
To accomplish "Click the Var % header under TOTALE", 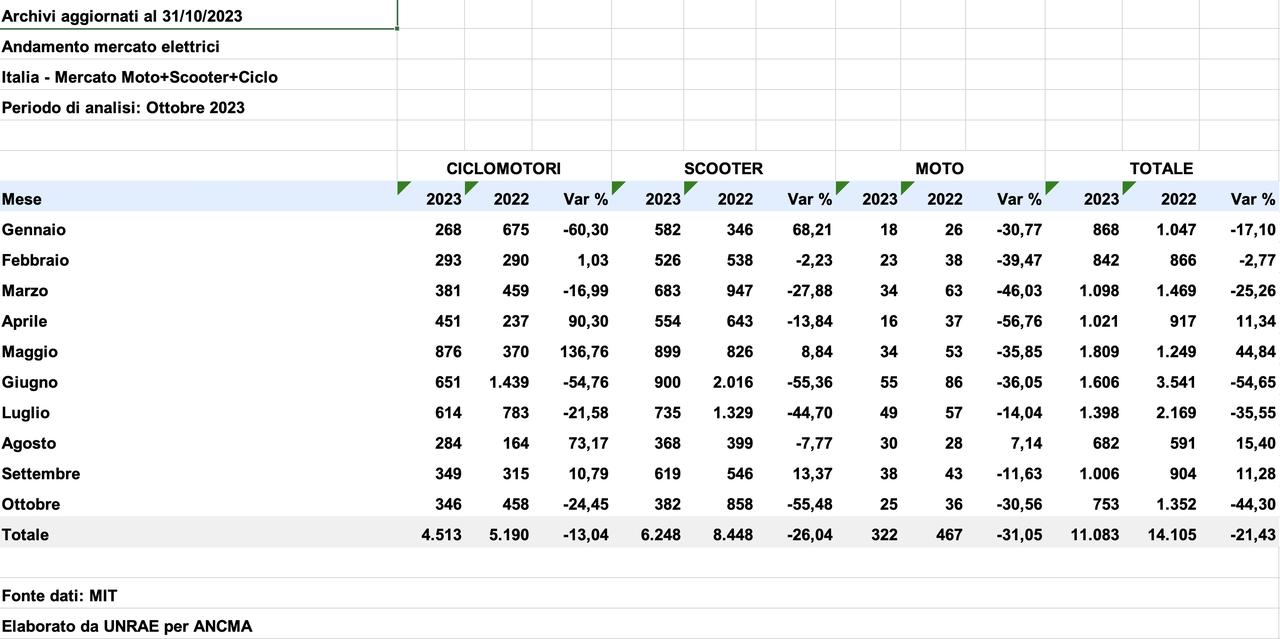I will (x=1240, y=199).
